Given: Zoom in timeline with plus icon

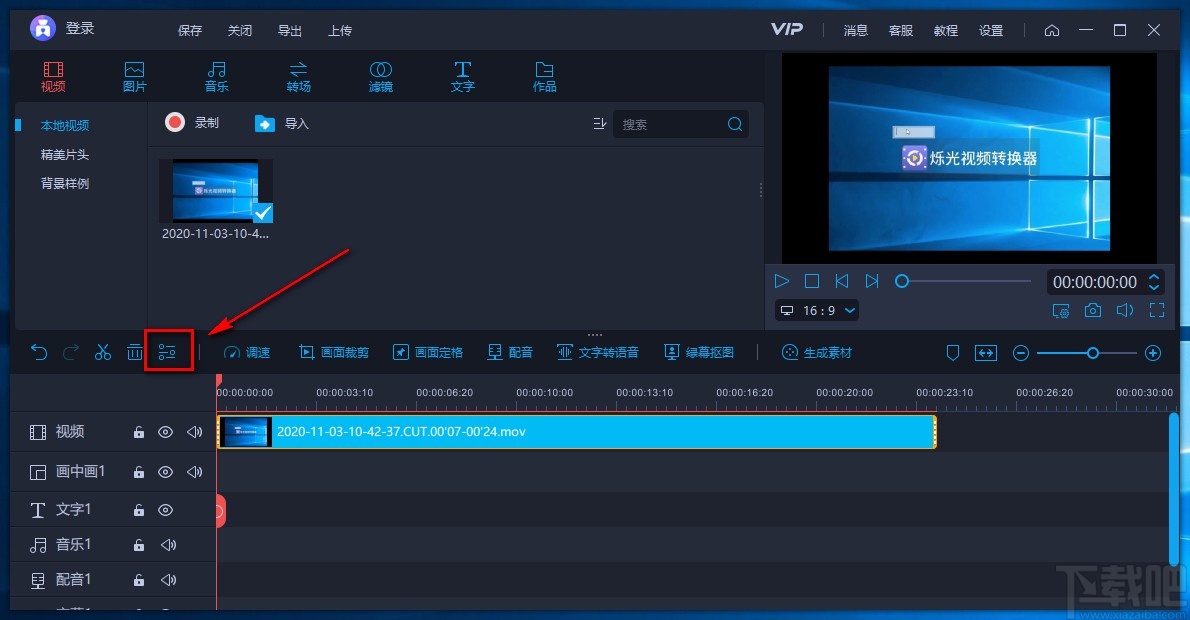Looking at the screenshot, I should 1153,353.
